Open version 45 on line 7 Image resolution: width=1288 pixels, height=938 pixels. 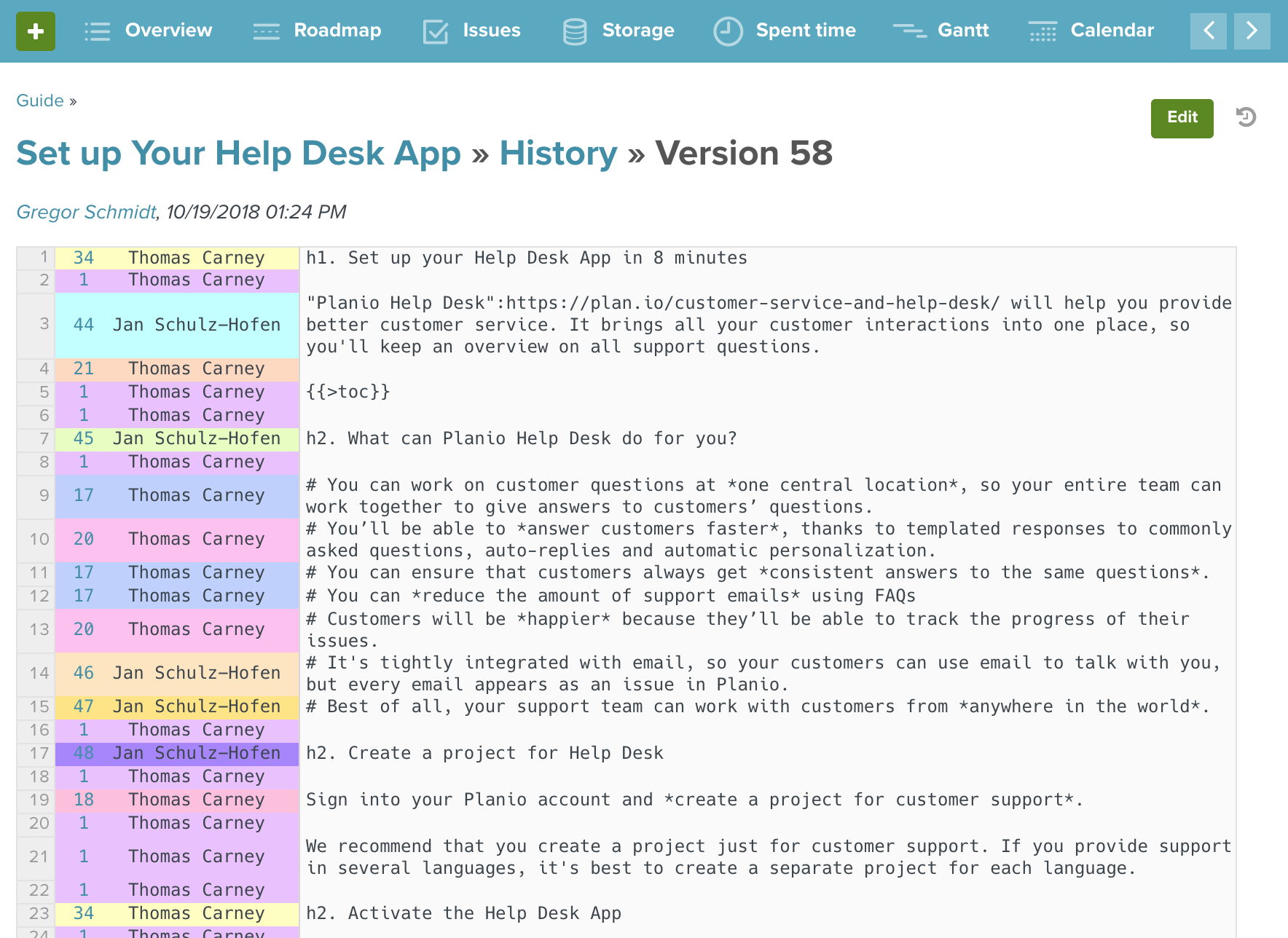(x=84, y=438)
